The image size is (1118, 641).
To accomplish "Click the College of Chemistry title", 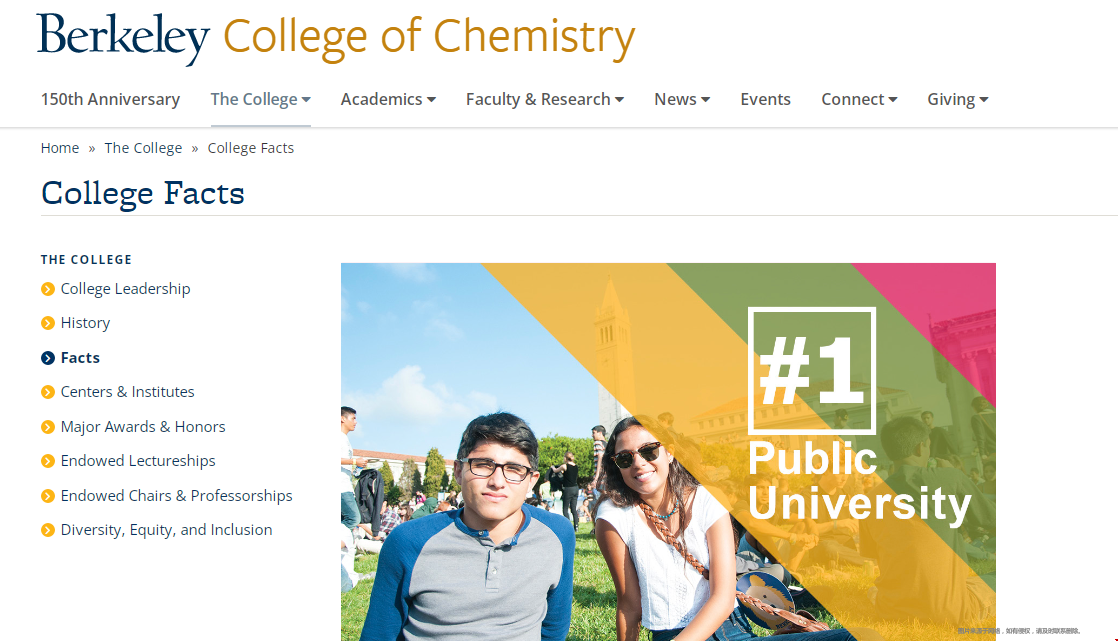I will [429, 38].
